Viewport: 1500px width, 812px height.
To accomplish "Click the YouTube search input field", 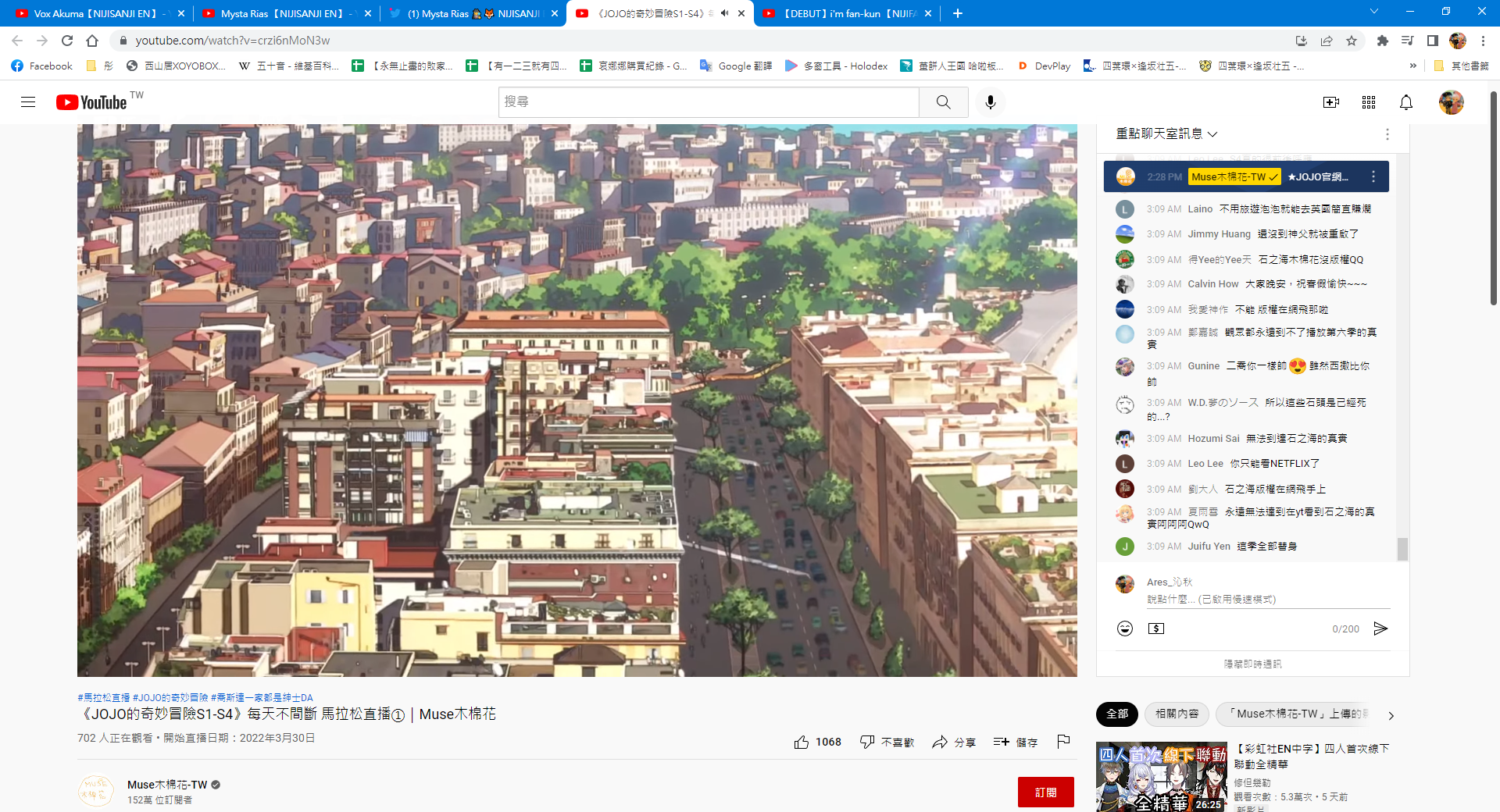I will point(709,102).
